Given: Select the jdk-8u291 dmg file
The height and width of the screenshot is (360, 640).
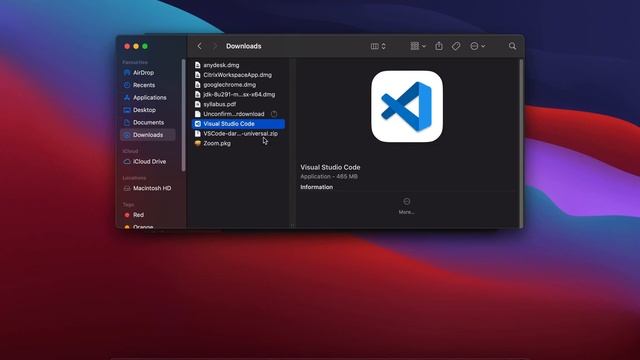Looking at the screenshot, I should pyautogui.click(x=238, y=94).
